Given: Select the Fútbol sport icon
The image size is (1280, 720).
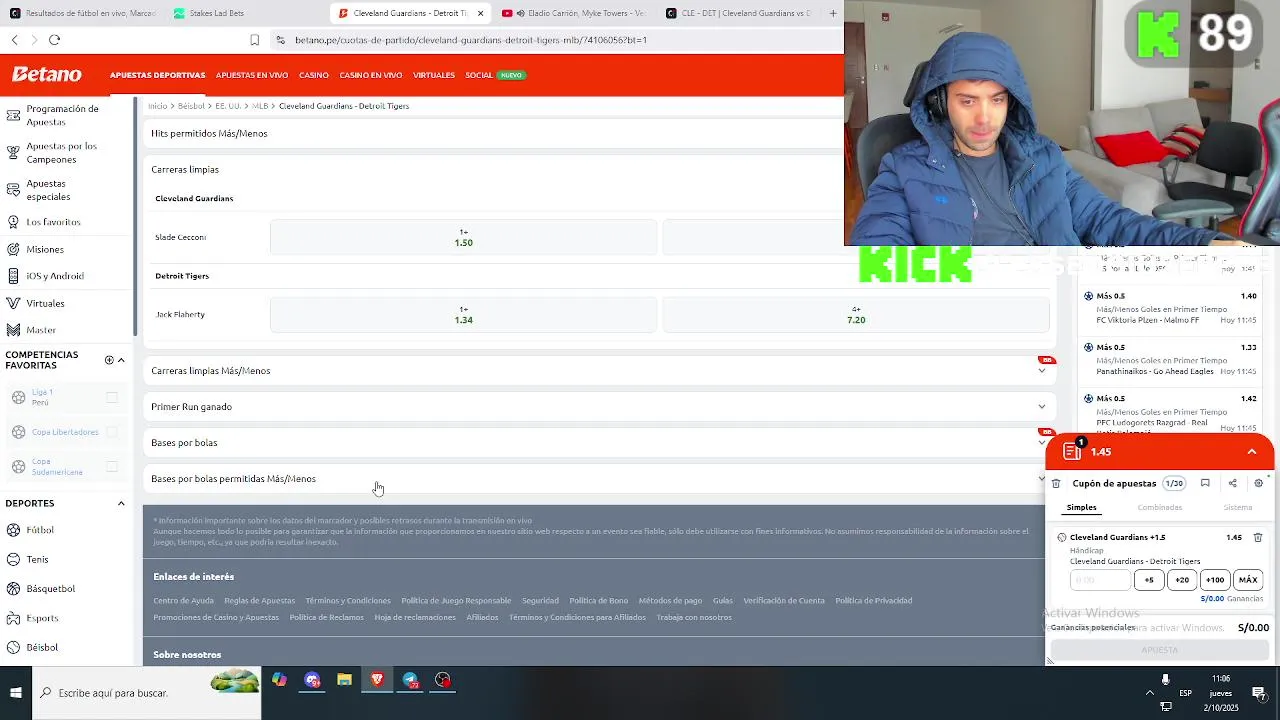Looking at the screenshot, I should pos(13,530).
